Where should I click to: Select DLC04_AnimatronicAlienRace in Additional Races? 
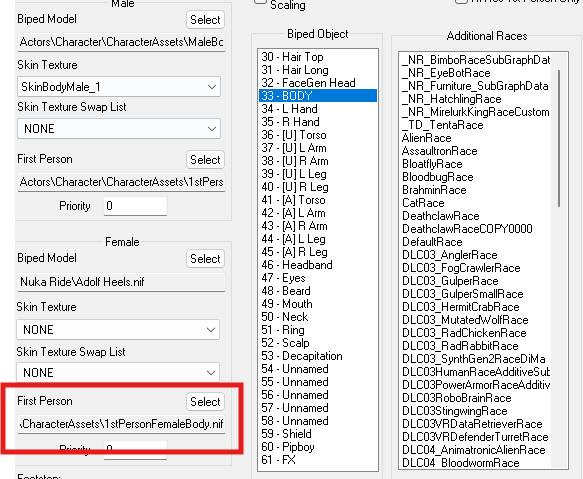475,451
